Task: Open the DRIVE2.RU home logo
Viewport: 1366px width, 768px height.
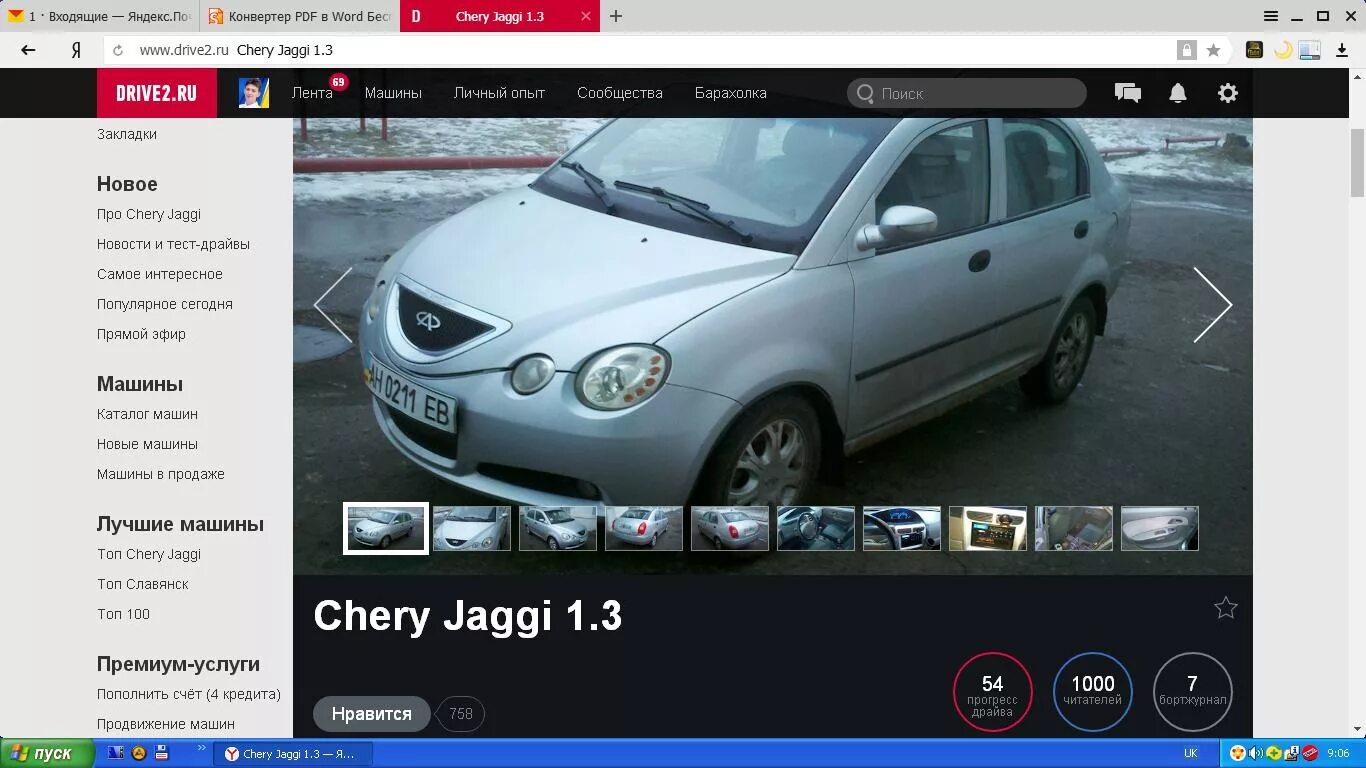Action: pos(156,93)
